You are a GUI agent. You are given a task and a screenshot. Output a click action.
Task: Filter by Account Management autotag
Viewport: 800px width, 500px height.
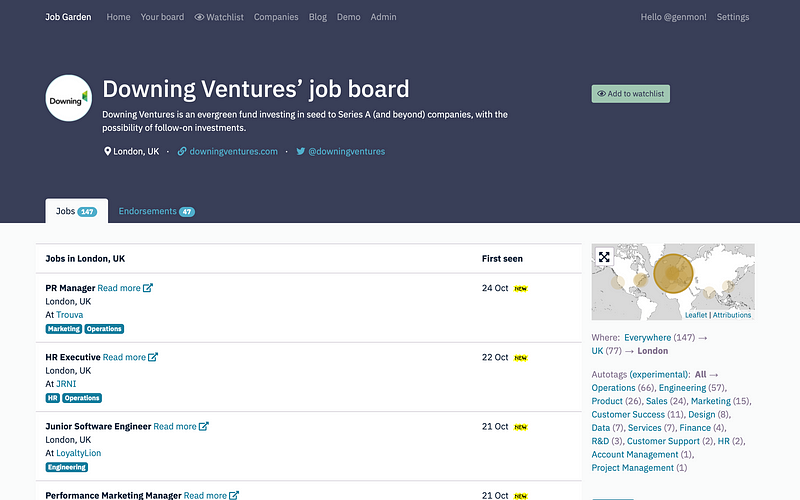(635, 454)
